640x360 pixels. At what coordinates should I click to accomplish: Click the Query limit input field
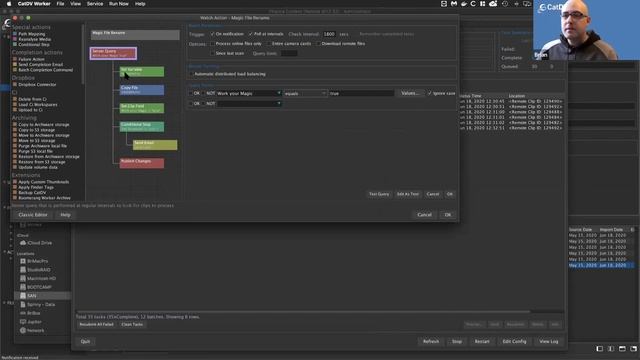pyautogui.click(x=289, y=53)
